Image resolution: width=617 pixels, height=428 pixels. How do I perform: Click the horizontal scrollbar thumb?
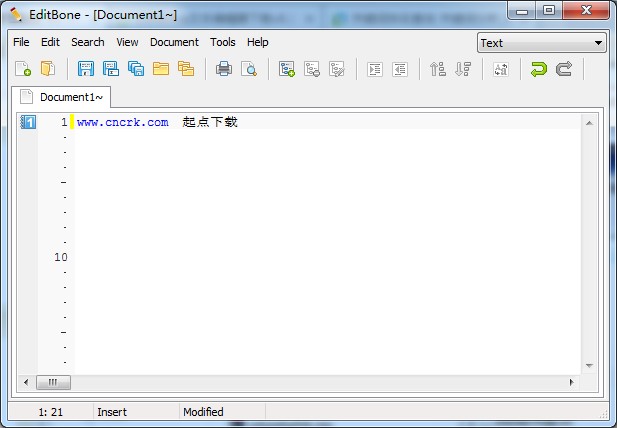click(54, 382)
